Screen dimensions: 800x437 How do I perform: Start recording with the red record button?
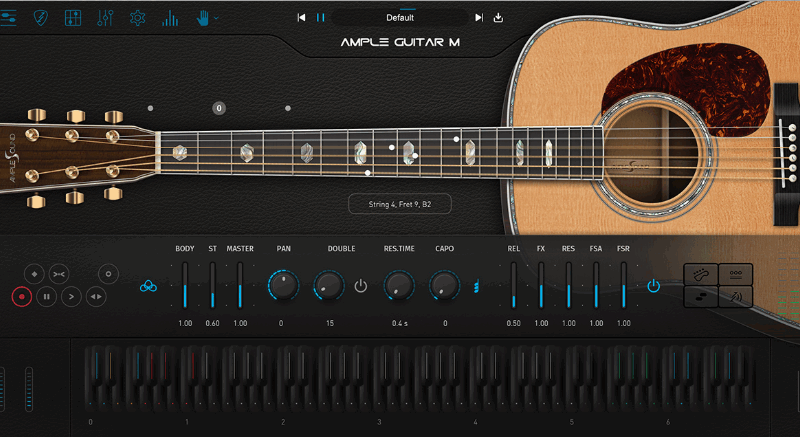(22, 296)
